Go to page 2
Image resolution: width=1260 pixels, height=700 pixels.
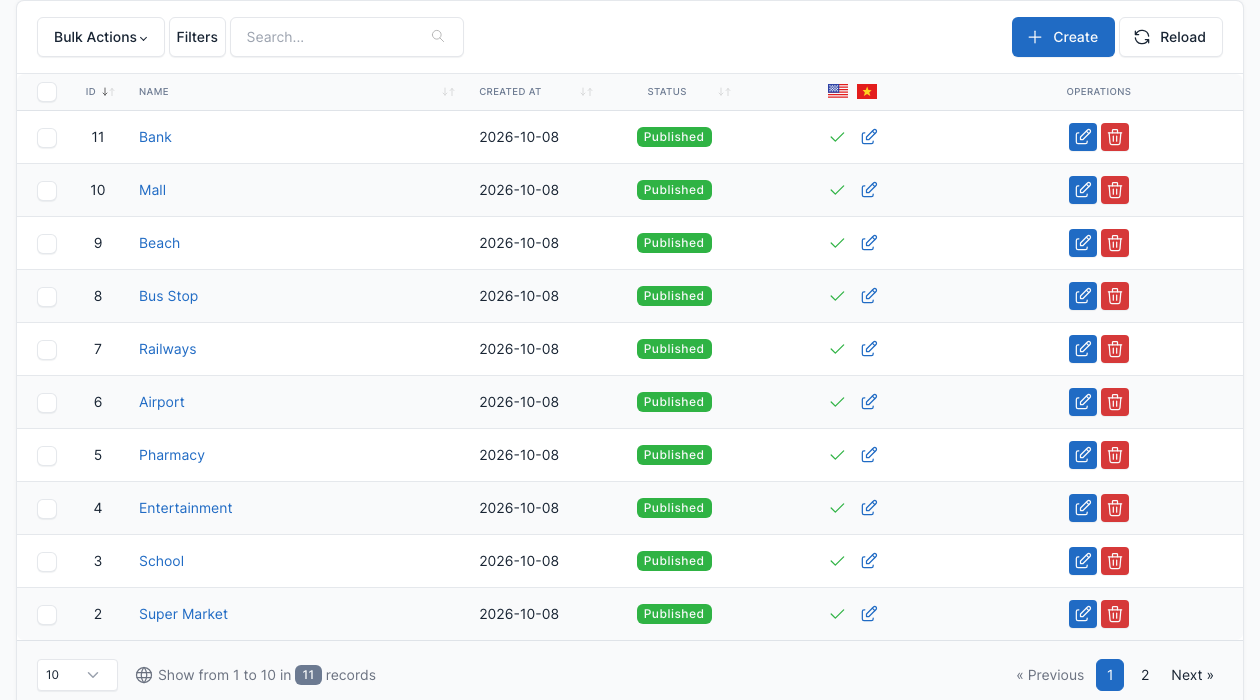coord(1146,675)
